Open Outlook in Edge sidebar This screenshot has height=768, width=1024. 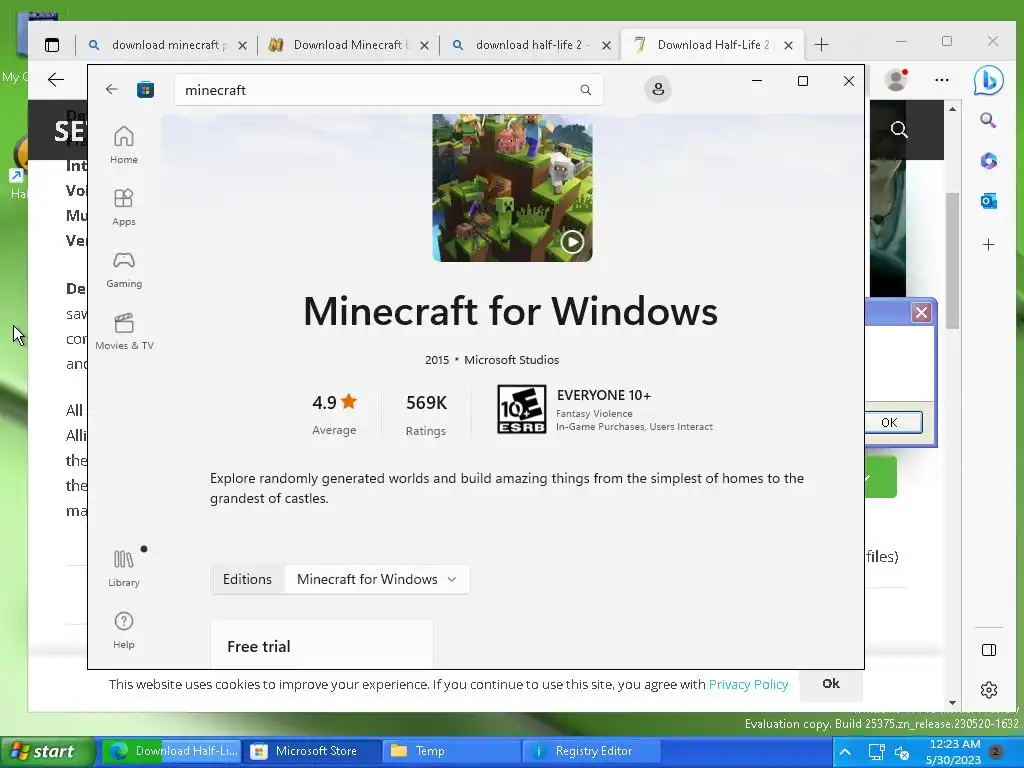click(988, 201)
